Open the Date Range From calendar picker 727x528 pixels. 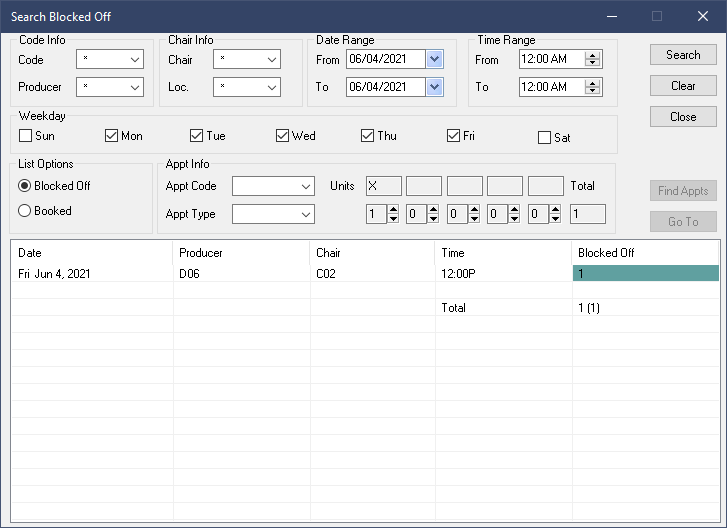[434, 59]
